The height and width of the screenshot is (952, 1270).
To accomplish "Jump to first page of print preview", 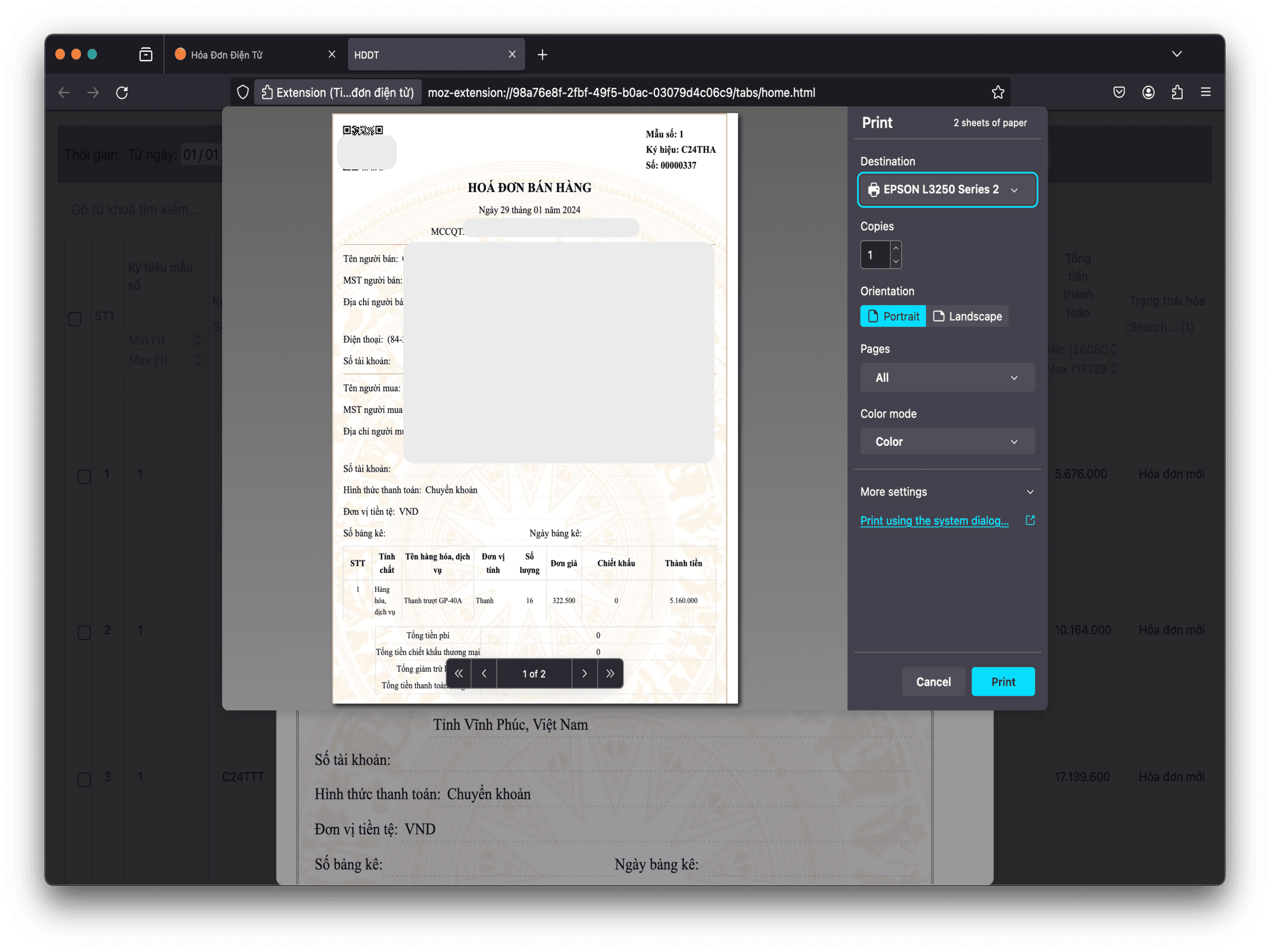I will 459,674.
